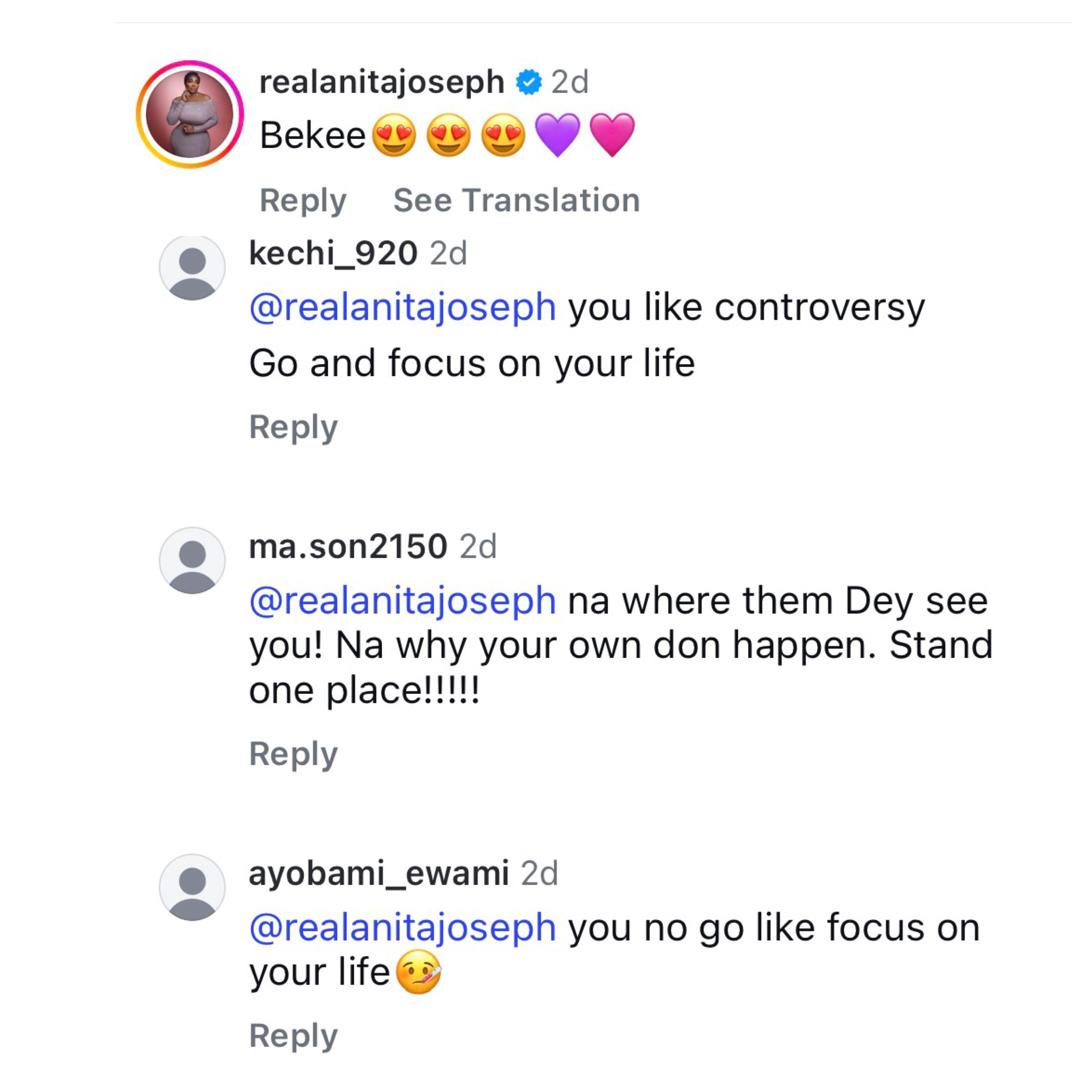Open realanitajoseph's profile picture story
Screen dimensions: 1080x1080
pyautogui.click(x=190, y=114)
